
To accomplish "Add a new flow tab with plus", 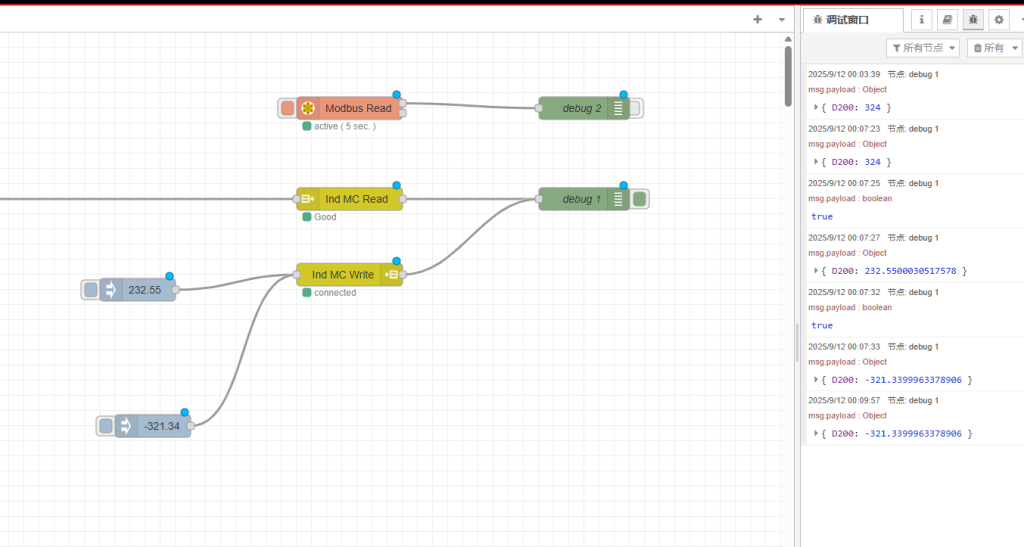I will coord(757,19).
